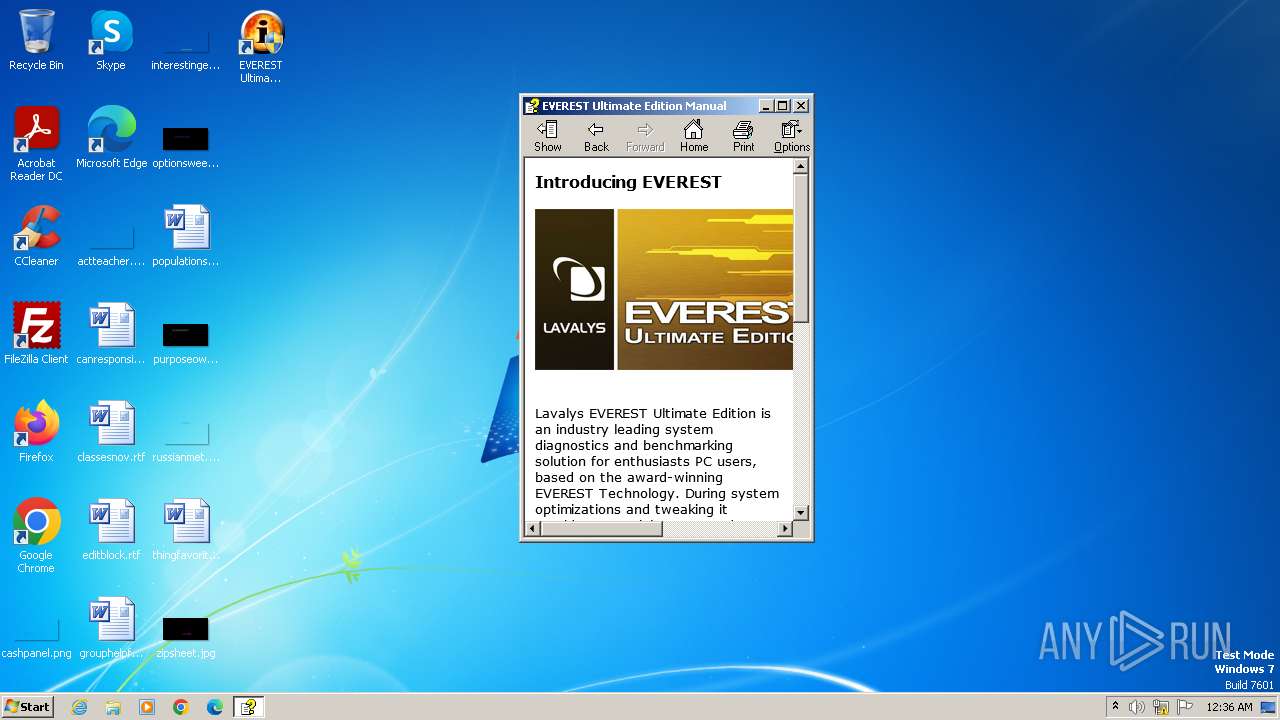
Task: Click the volume speaker tray icon
Action: tap(1137, 707)
